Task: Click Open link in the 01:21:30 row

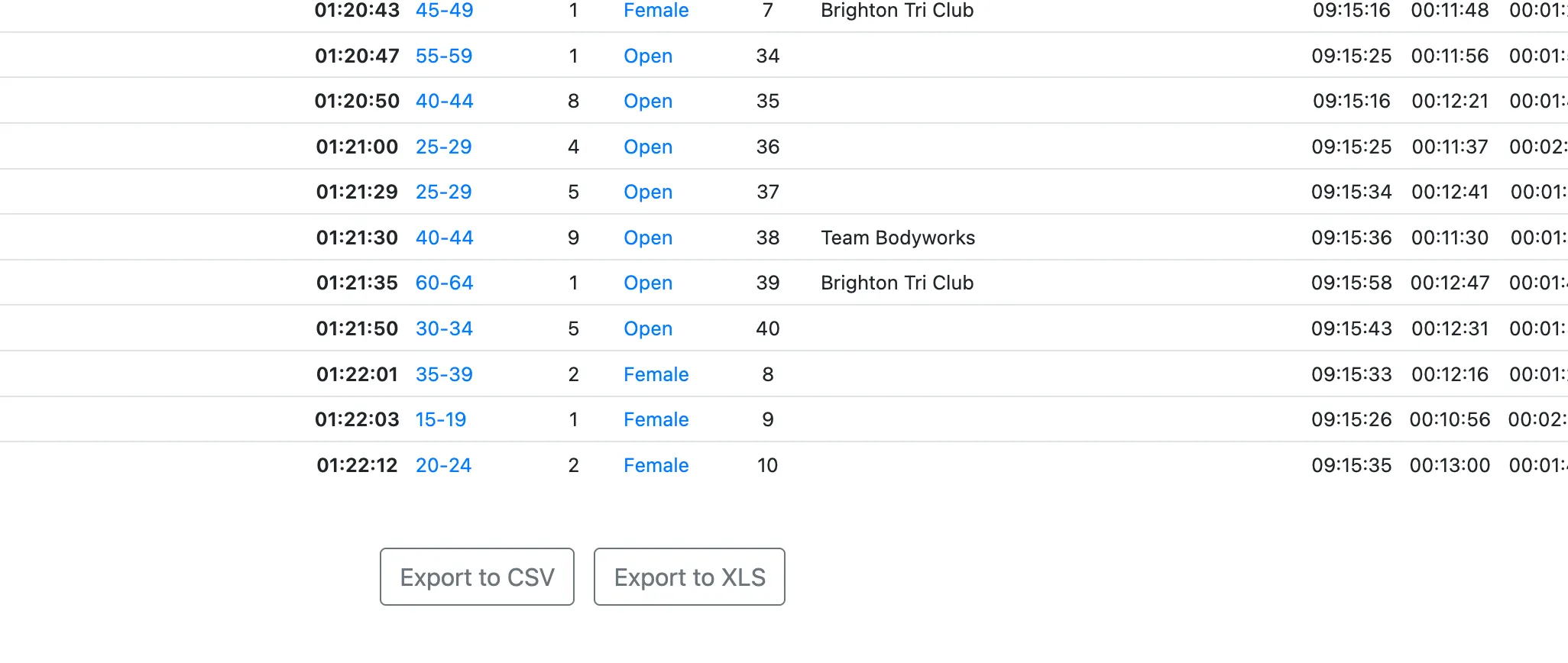Action: pos(648,238)
